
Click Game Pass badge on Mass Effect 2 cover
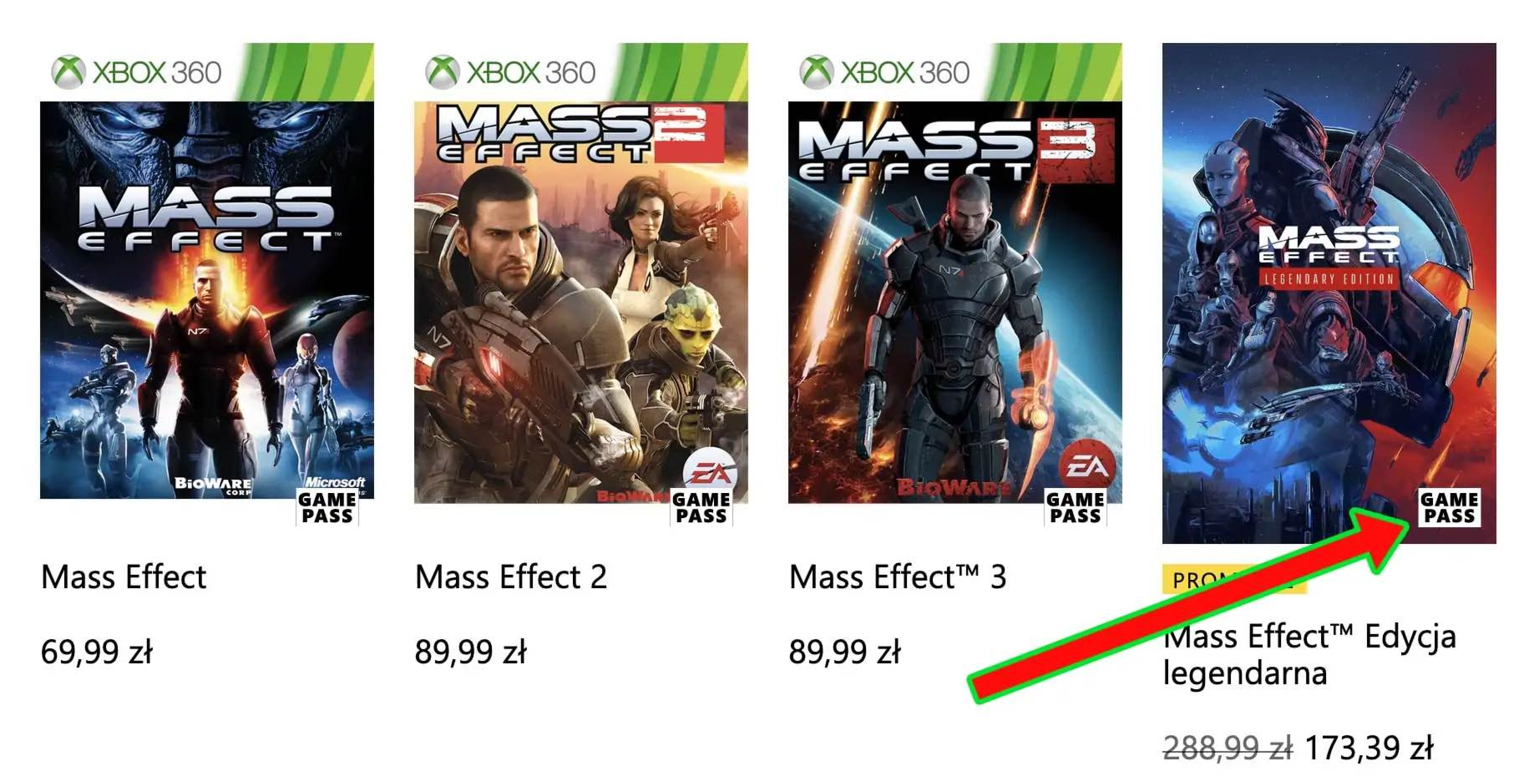[701, 508]
